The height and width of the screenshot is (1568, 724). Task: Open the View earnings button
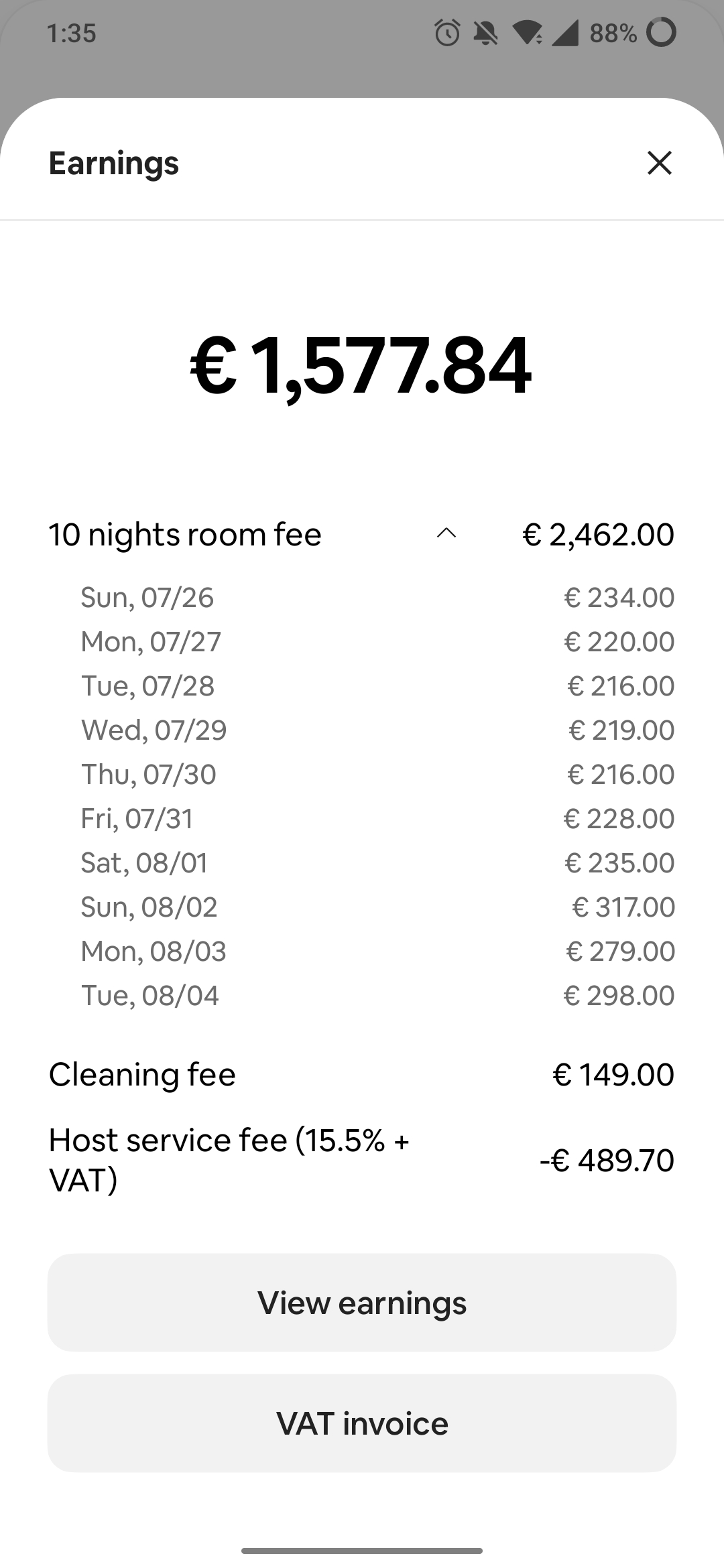[x=362, y=1303]
